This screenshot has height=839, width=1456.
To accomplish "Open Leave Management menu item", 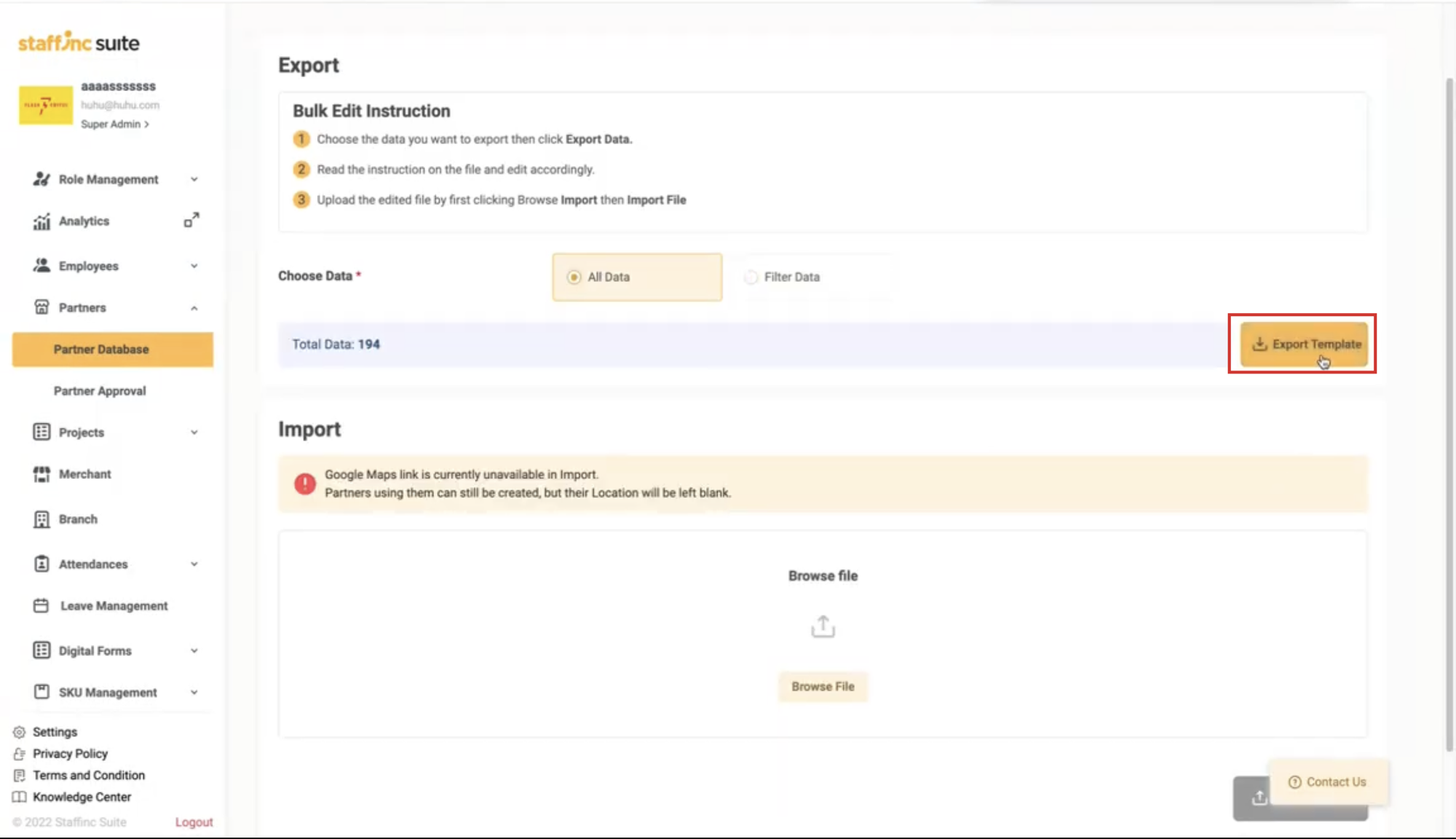I will [113, 606].
